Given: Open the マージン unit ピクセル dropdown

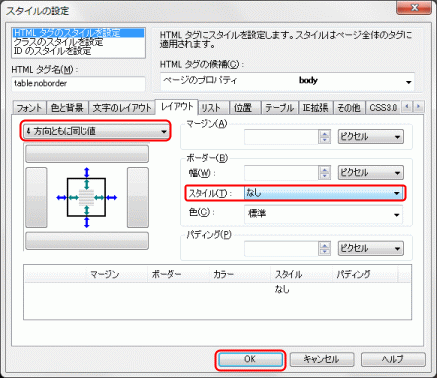Looking at the screenshot, I should point(371,137).
